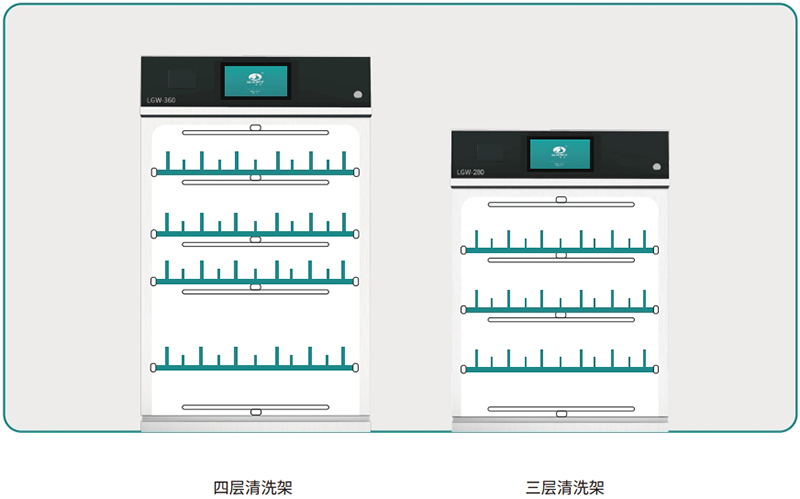Viewport: 800px width, 499px height.
Task: Click the lowest spray arm in the LGW-360
Action: [255, 409]
